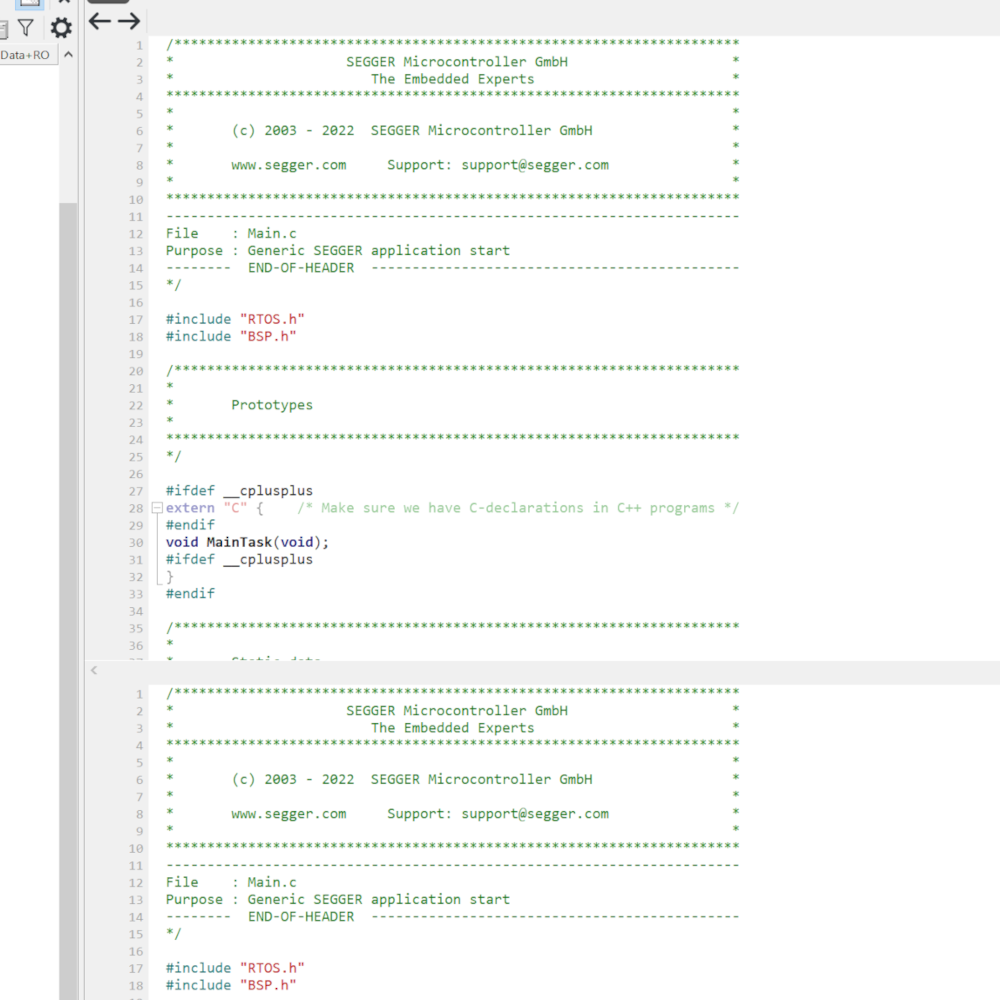The width and height of the screenshot is (1000, 1000).
Task: Click "BSP.h" include in lower editor pane
Action: (267, 985)
